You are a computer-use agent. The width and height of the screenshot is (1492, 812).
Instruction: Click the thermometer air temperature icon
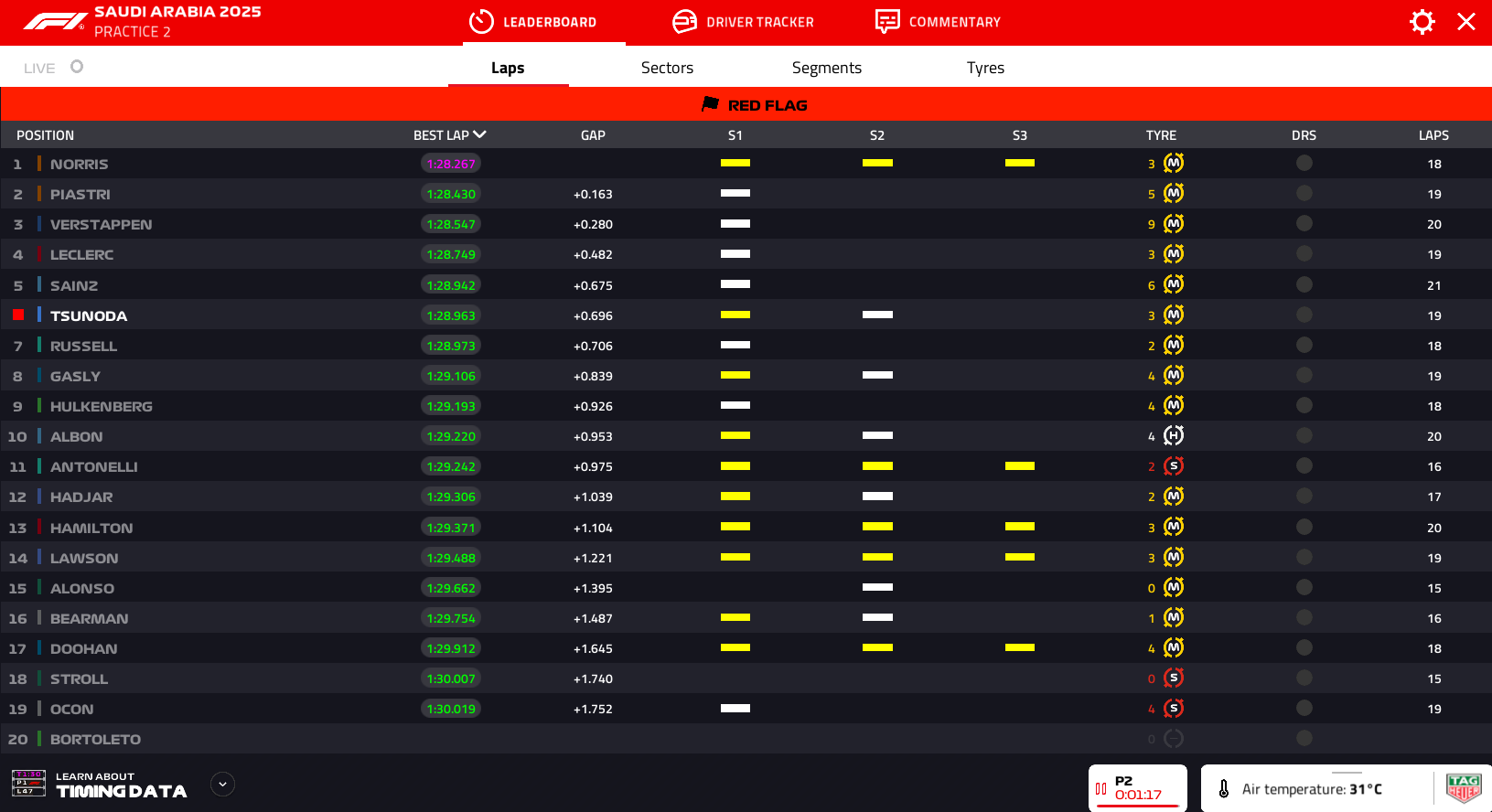click(1224, 788)
